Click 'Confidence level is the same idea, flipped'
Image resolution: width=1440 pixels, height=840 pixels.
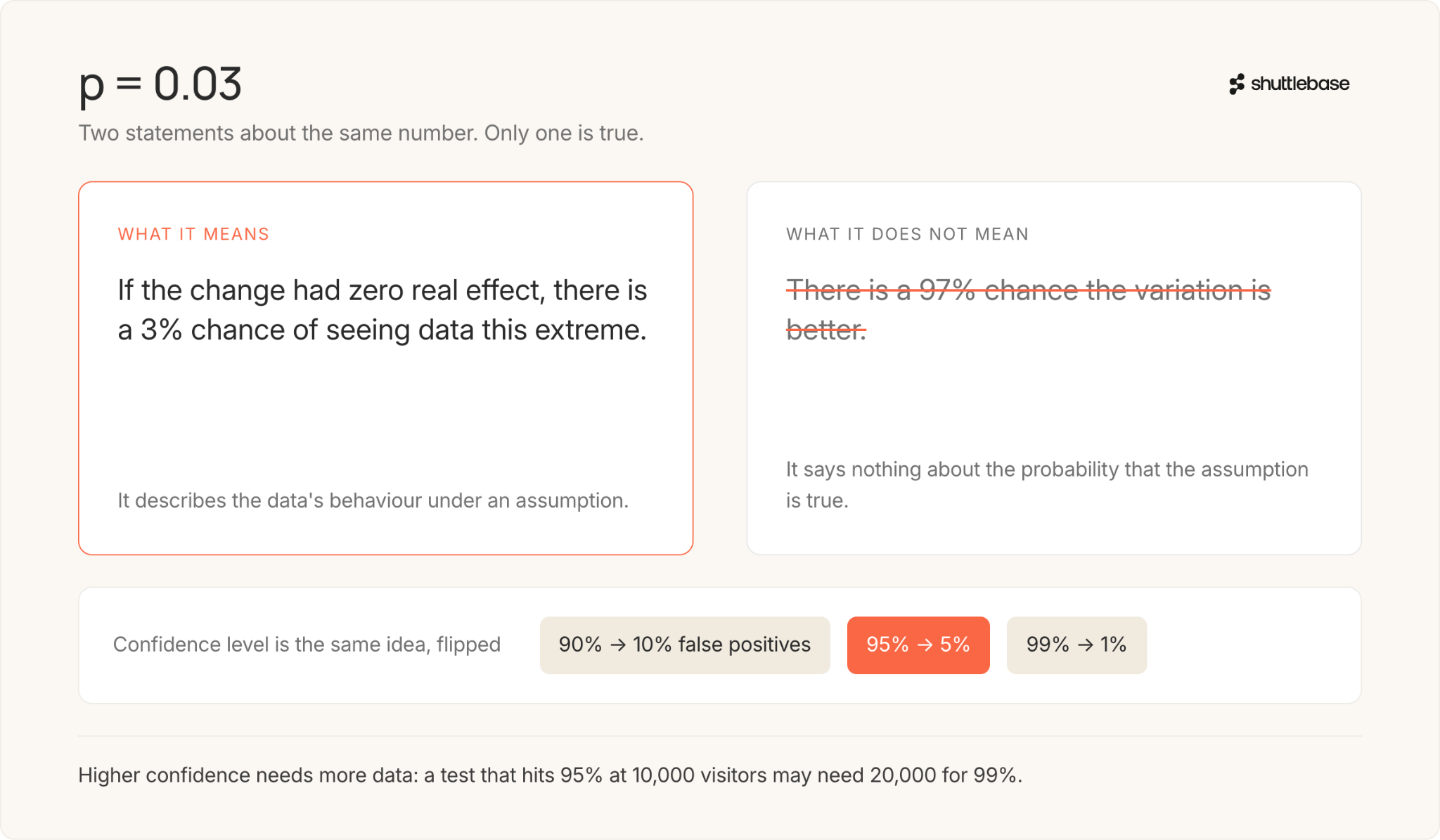pyautogui.click(x=307, y=645)
